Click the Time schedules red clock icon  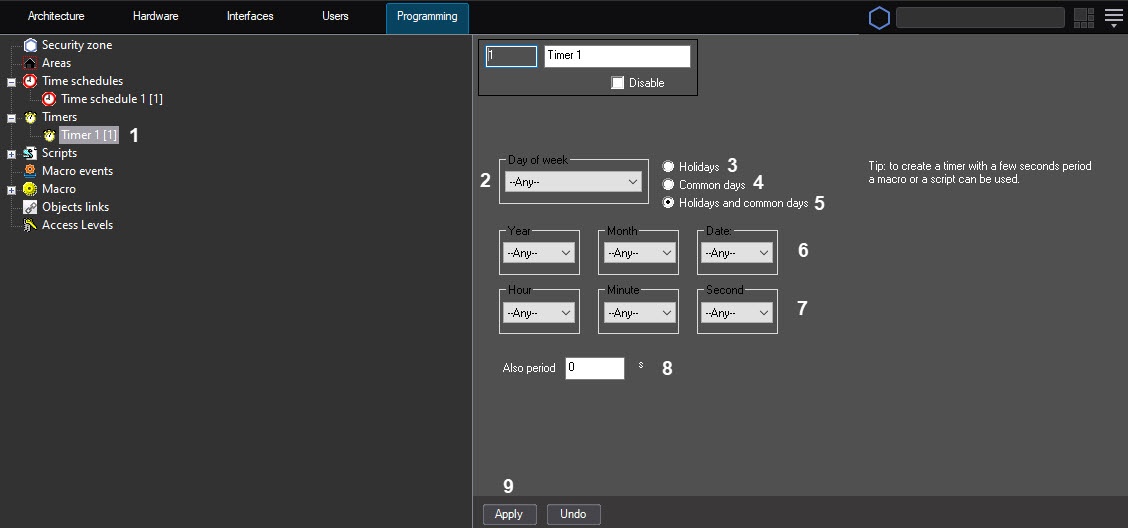point(30,81)
